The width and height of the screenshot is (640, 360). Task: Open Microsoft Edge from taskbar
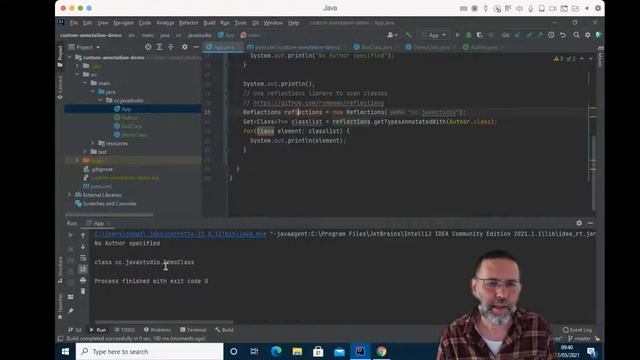pyautogui.click(x=276, y=351)
